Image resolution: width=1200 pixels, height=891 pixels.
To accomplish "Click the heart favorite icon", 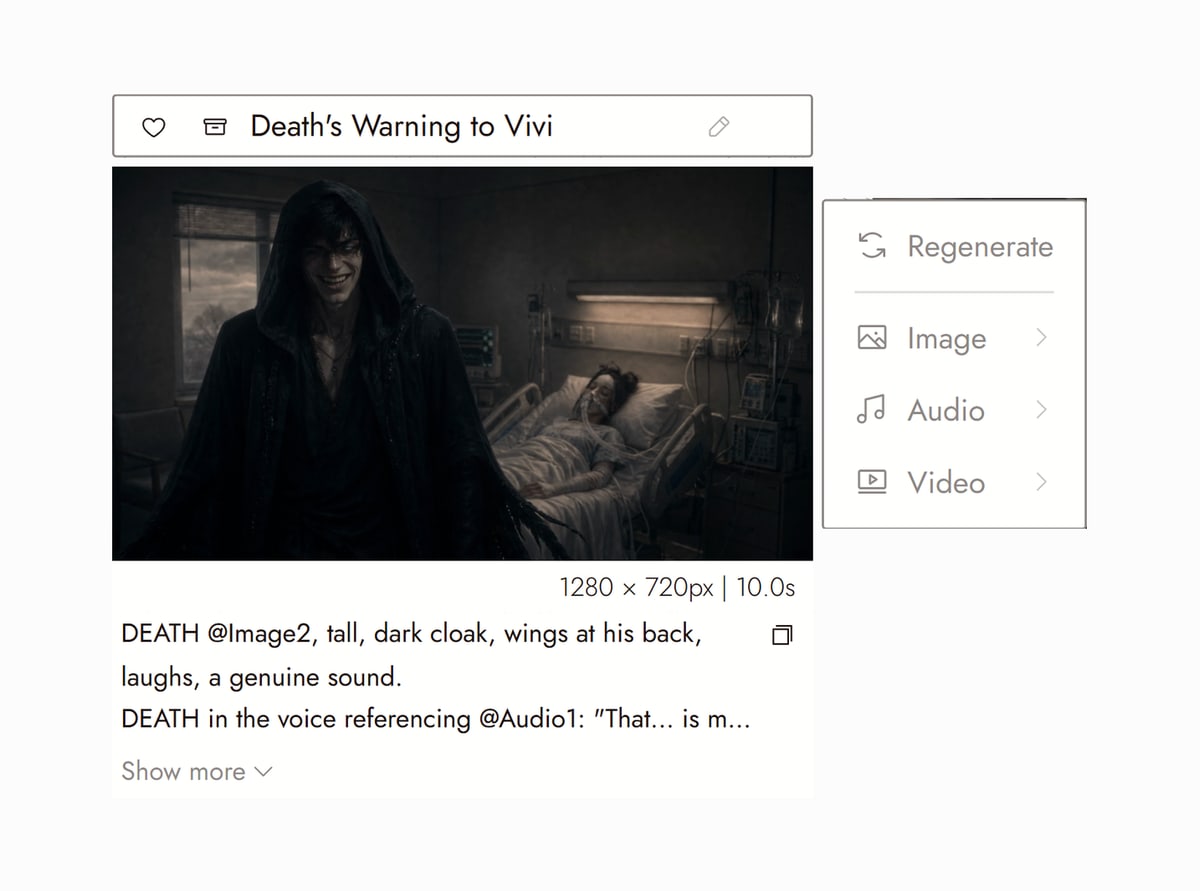I will [153, 127].
